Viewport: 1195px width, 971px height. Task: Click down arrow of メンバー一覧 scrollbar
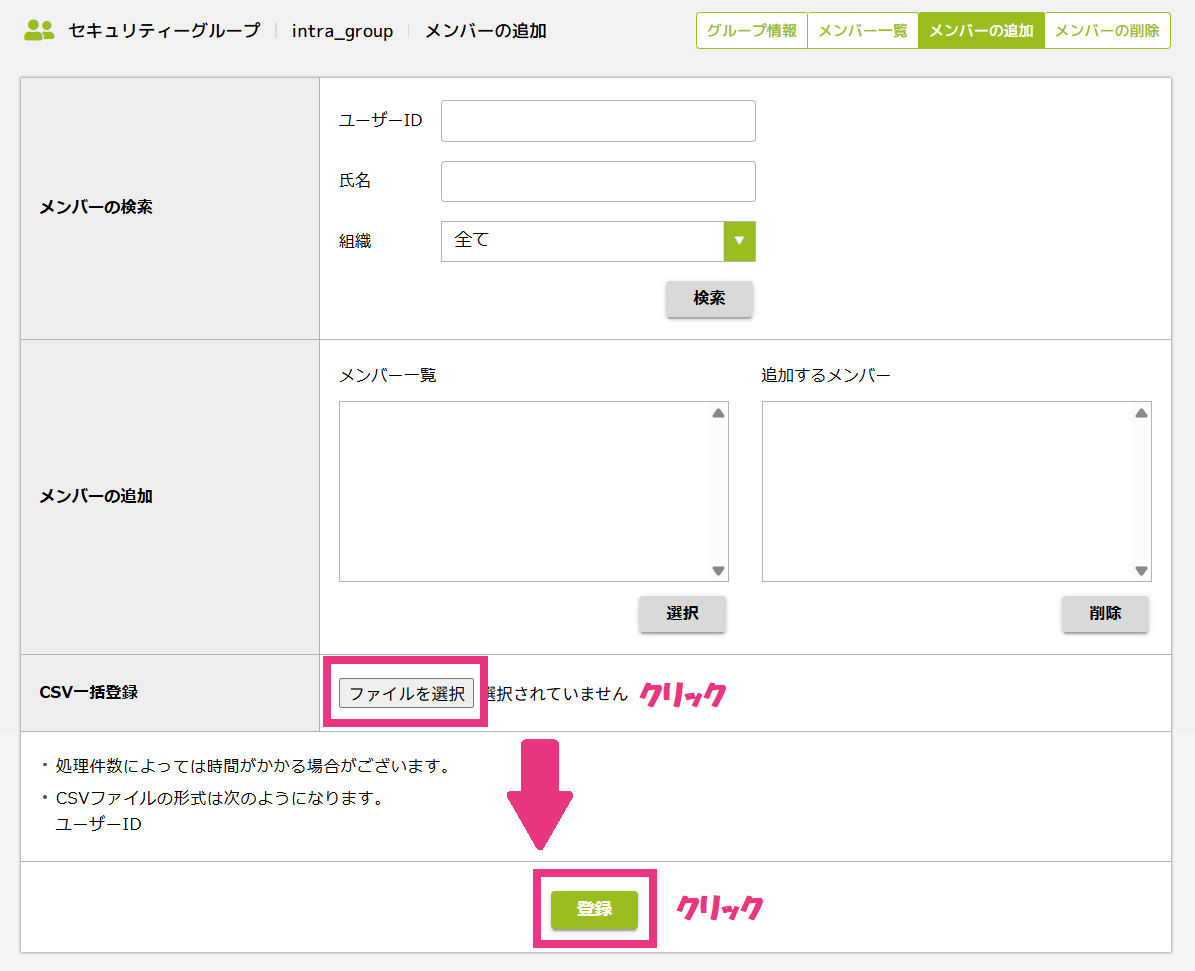(718, 570)
